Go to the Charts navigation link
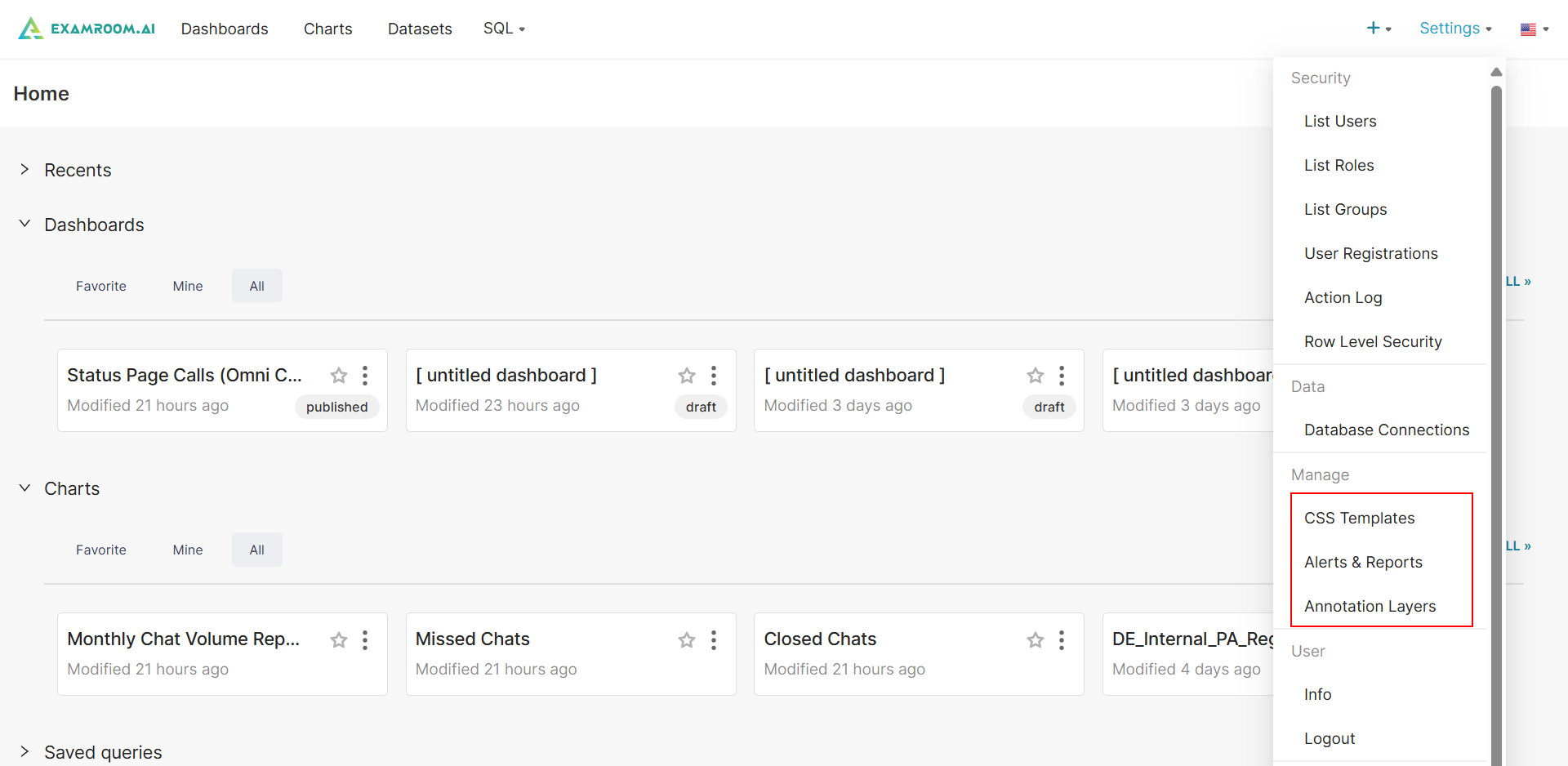The height and width of the screenshot is (766, 1568). 327,29
